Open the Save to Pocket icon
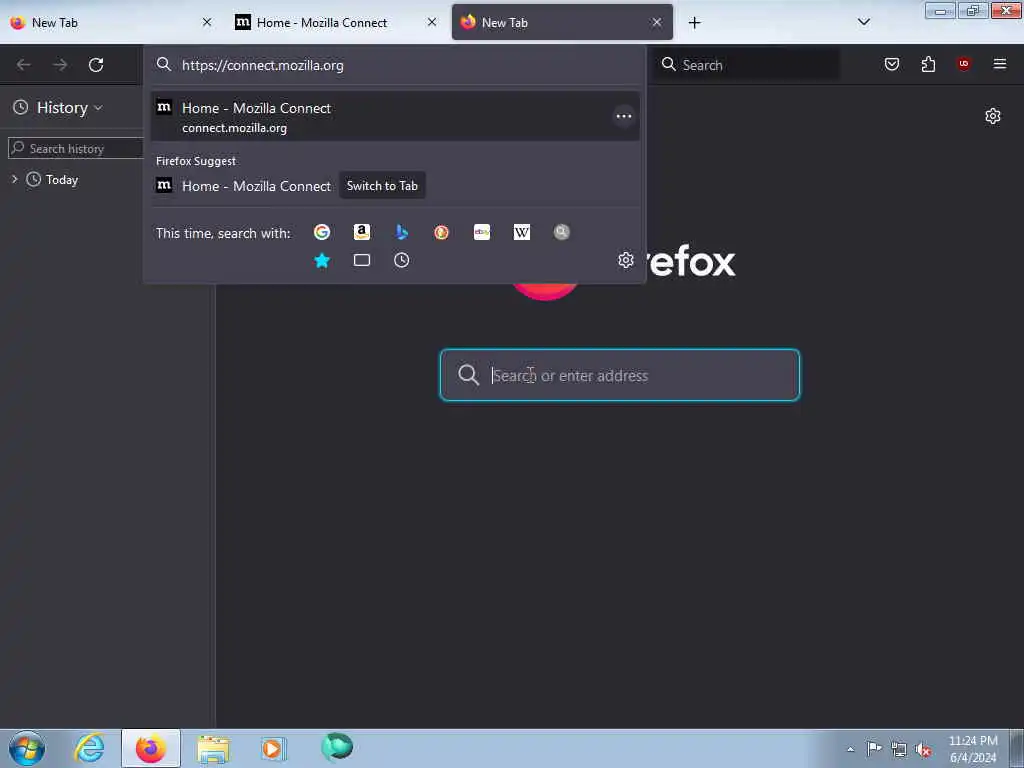1024x768 pixels. tap(892, 64)
